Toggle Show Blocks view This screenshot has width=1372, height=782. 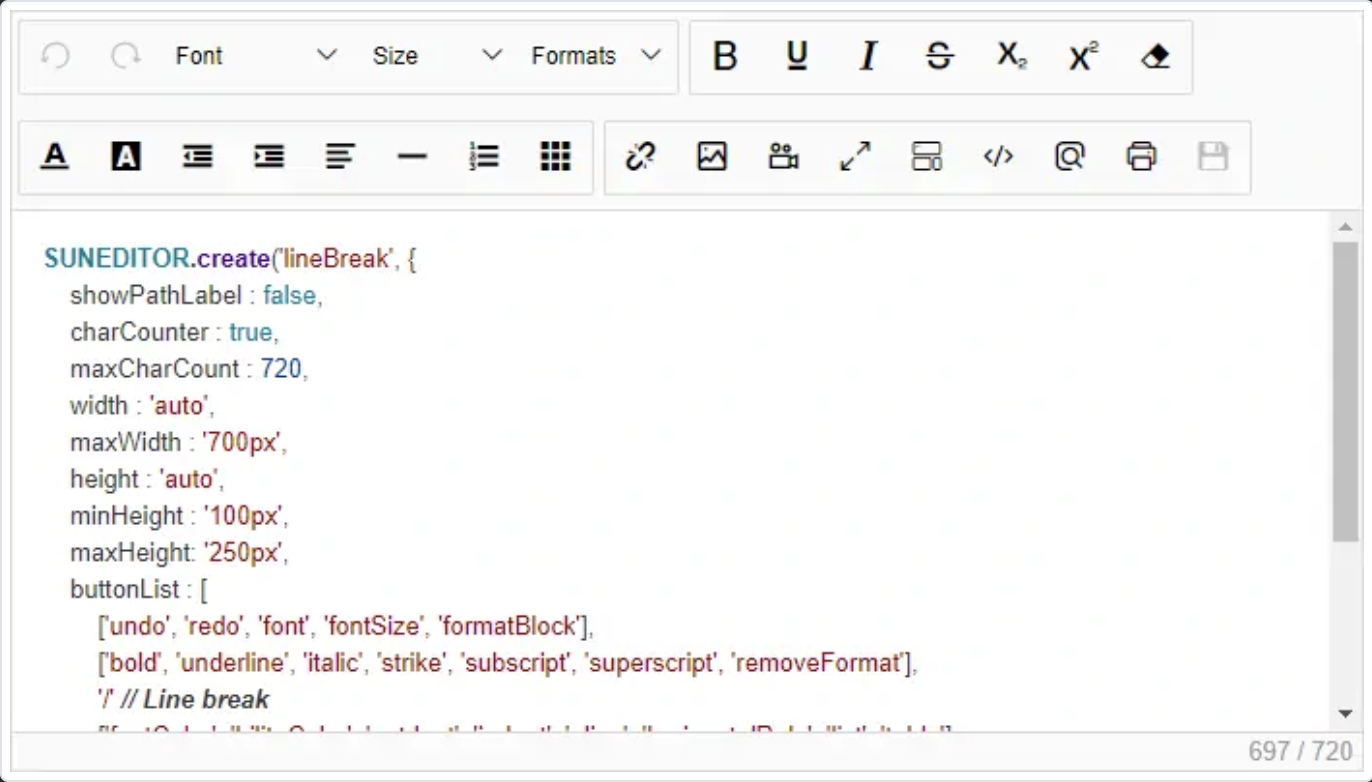point(927,157)
